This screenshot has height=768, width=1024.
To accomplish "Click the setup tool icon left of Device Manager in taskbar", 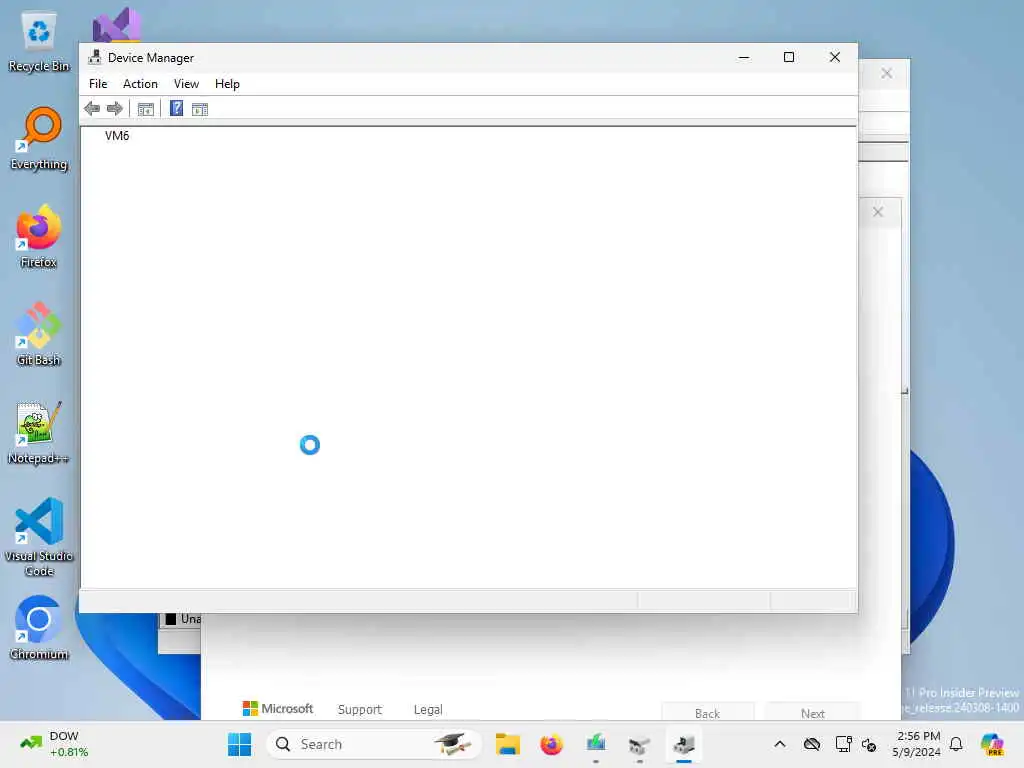I will pyautogui.click(x=639, y=744).
